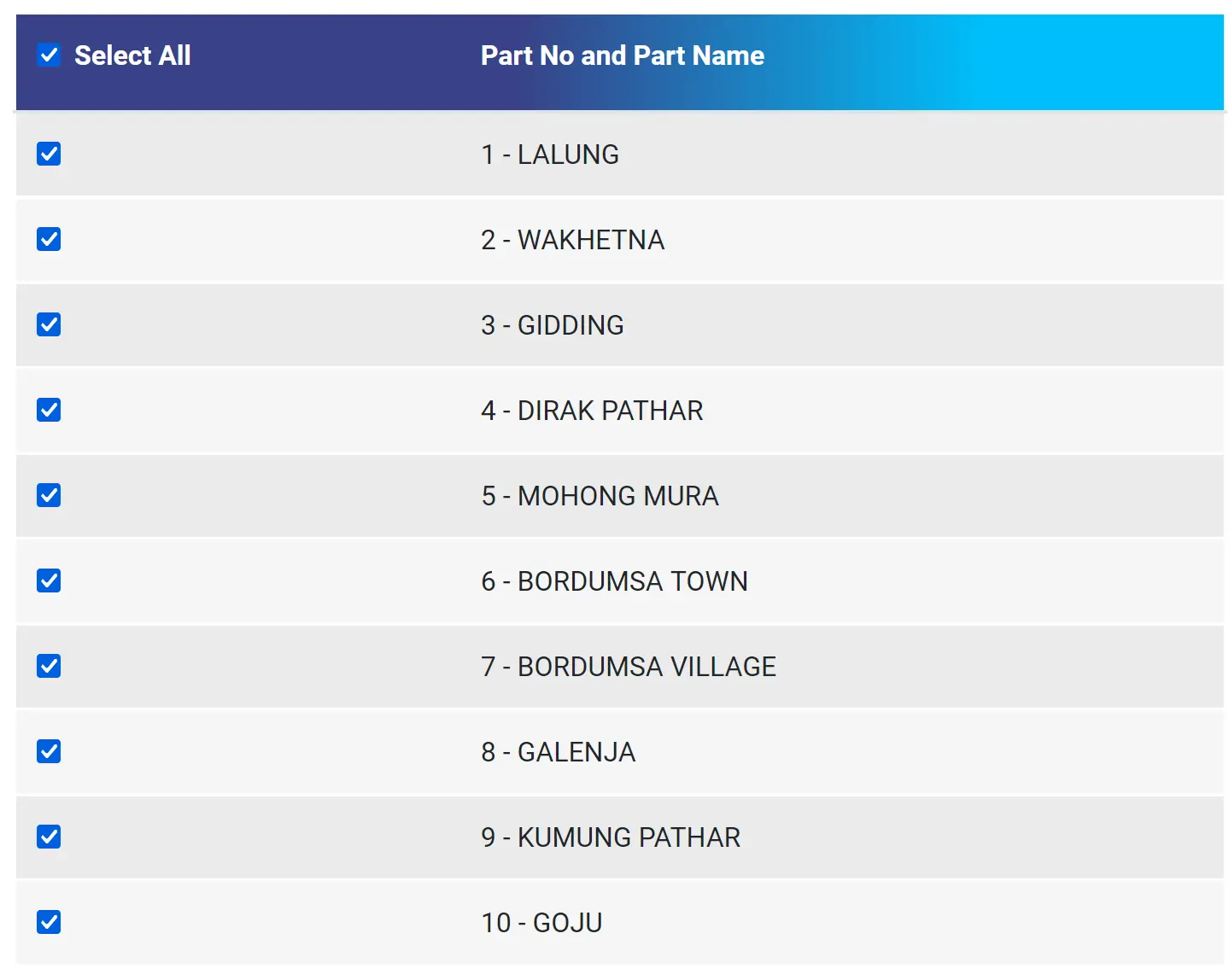Uncheck the checkbox for 7 - BORDUMSA VILLAGE
Viewport: 1229px width, 980px height.
pyautogui.click(x=49, y=666)
